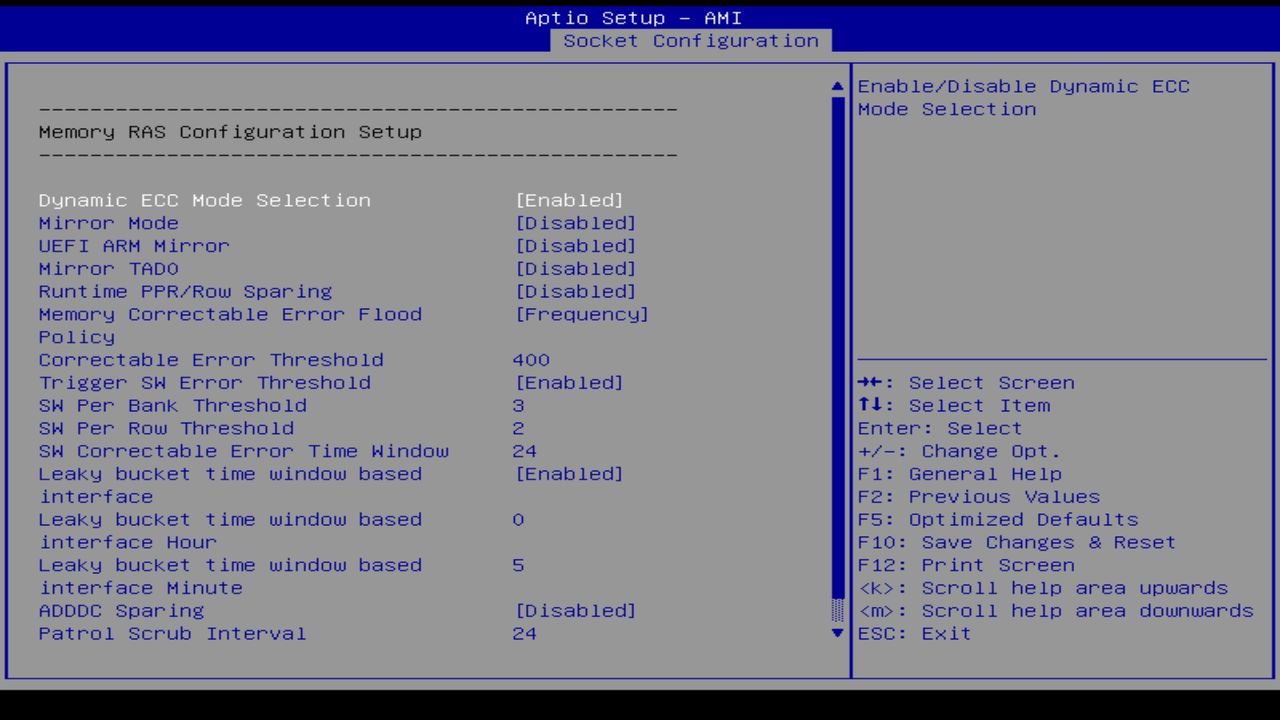
Task: Click the scrollbar down arrow
Action: (836, 633)
